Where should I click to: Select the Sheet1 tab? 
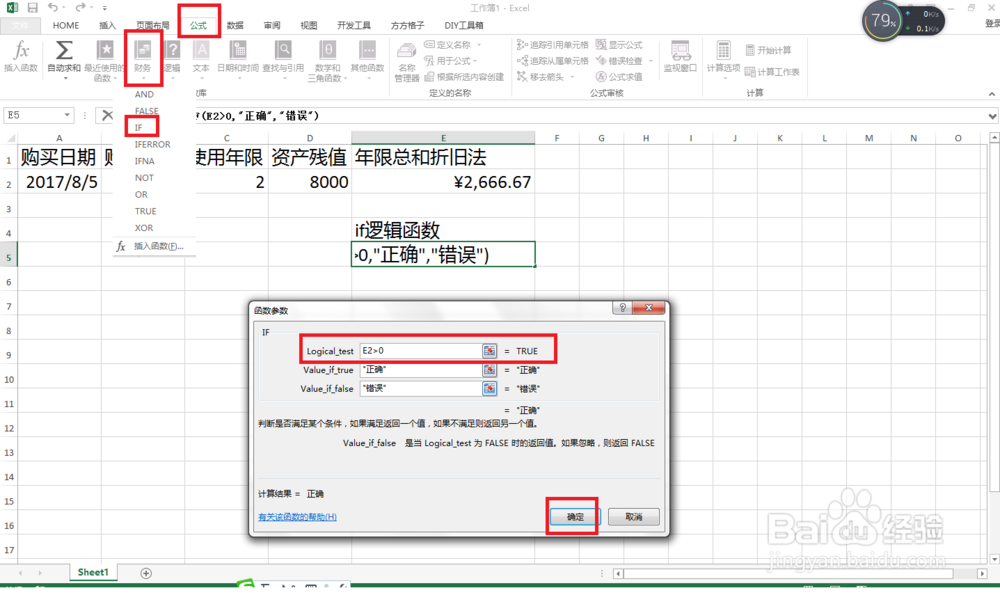93,572
